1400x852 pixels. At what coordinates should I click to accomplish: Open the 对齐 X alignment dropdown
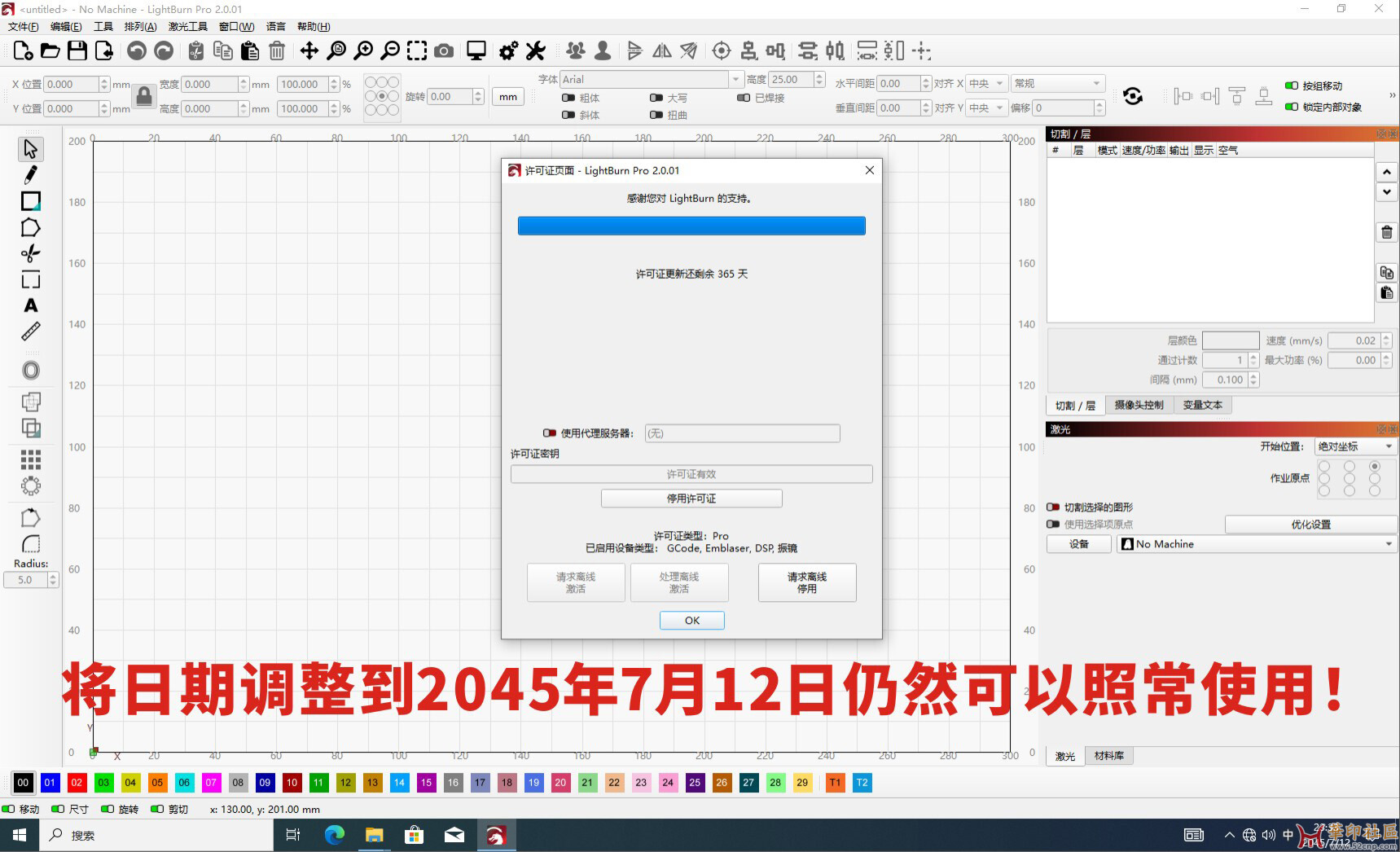click(987, 83)
